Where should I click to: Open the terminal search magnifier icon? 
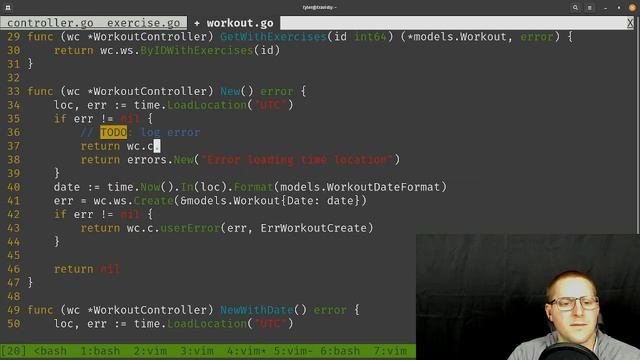click(x=575, y=7)
